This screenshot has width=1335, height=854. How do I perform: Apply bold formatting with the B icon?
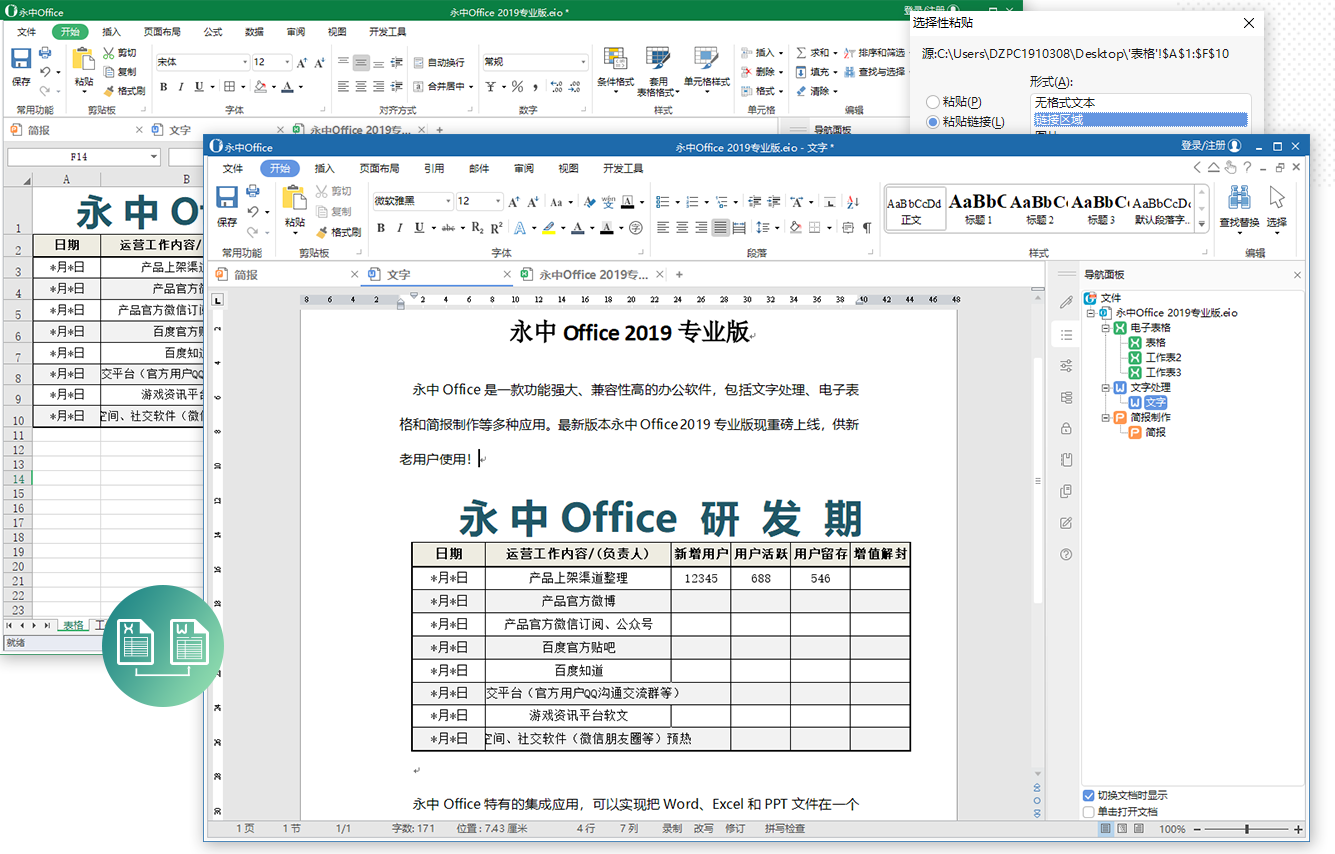(x=380, y=228)
